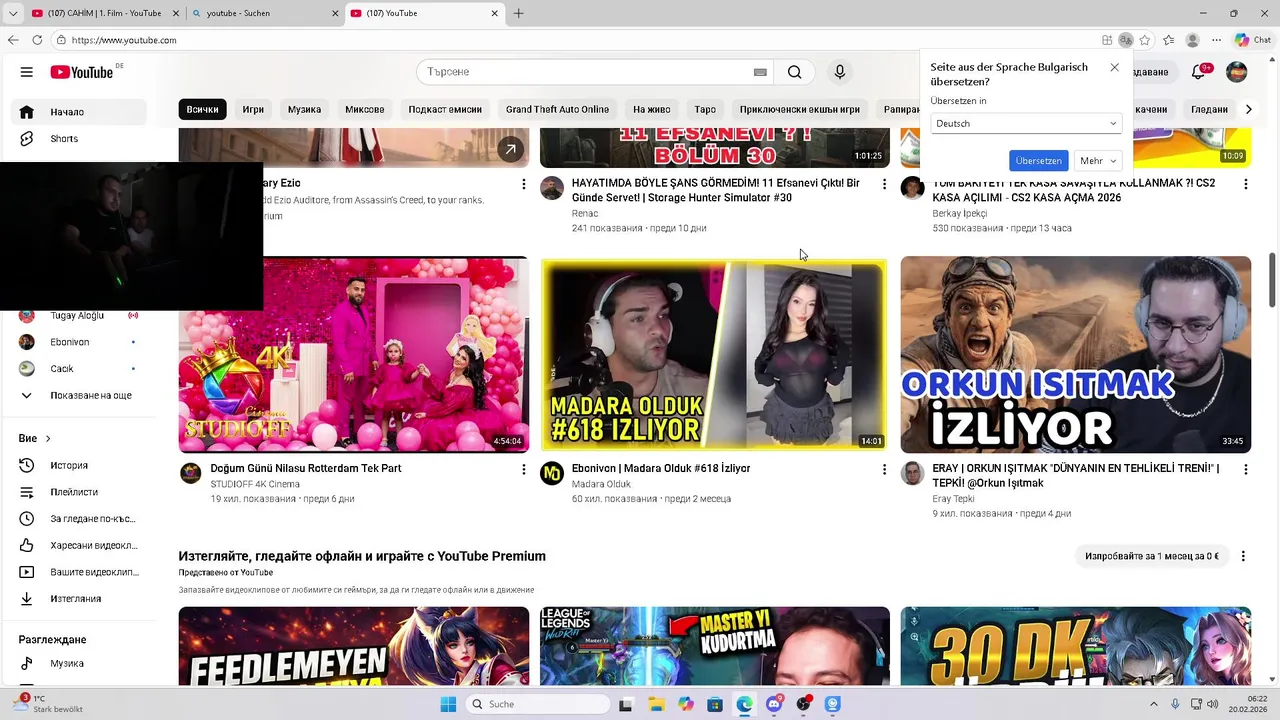Viewport: 1280px width, 720px height.
Task: Open the YouTube account avatar menu
Action: coord(1237,72)
